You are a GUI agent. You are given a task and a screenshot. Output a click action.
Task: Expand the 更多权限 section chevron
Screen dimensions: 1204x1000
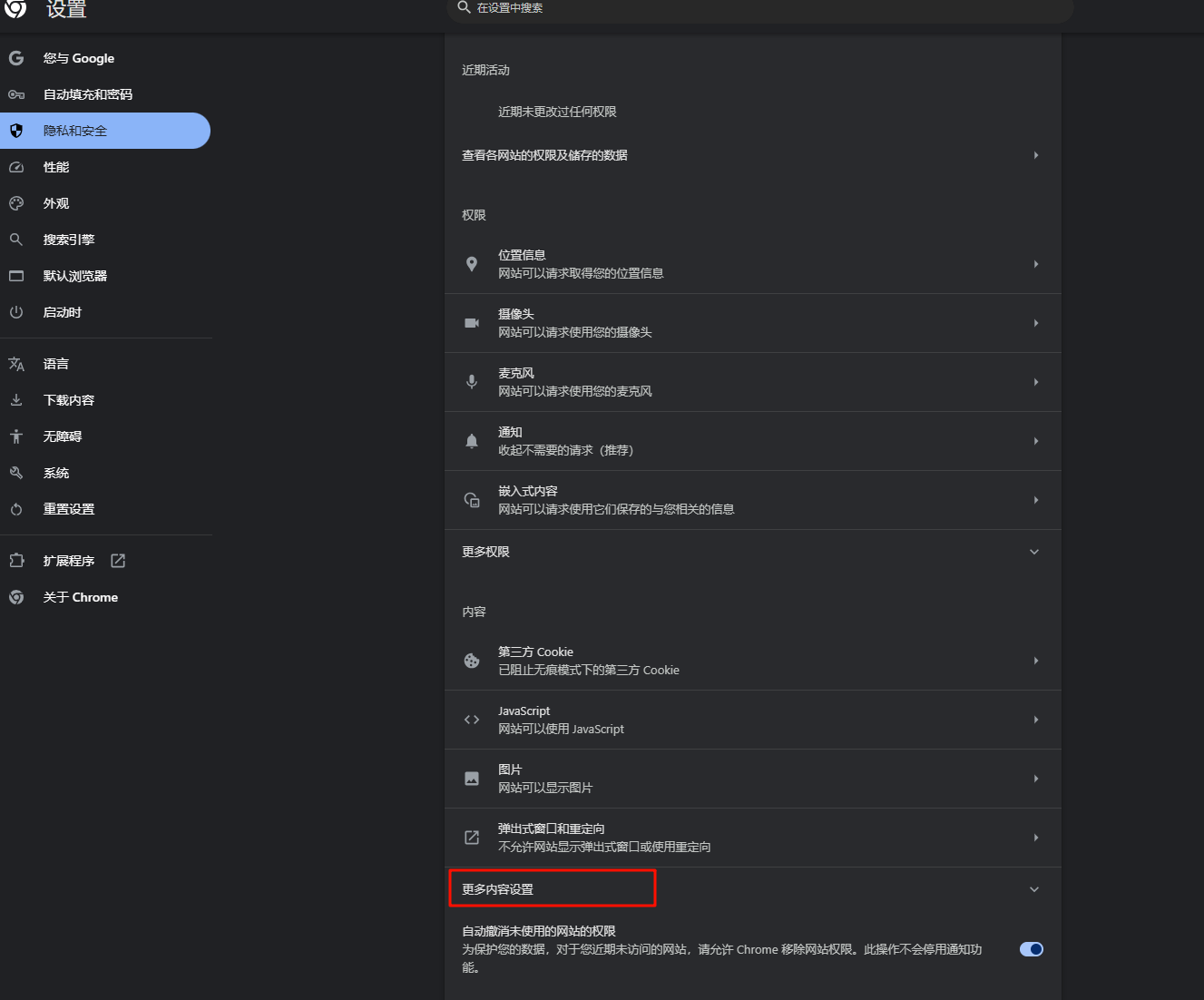1034,552
